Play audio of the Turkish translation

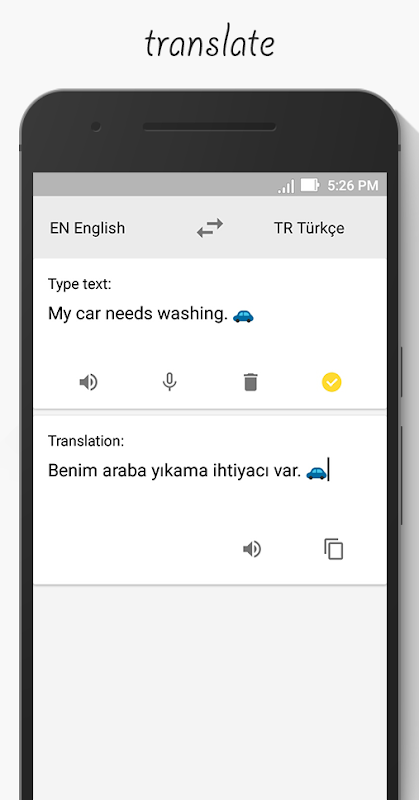point(252,549)
